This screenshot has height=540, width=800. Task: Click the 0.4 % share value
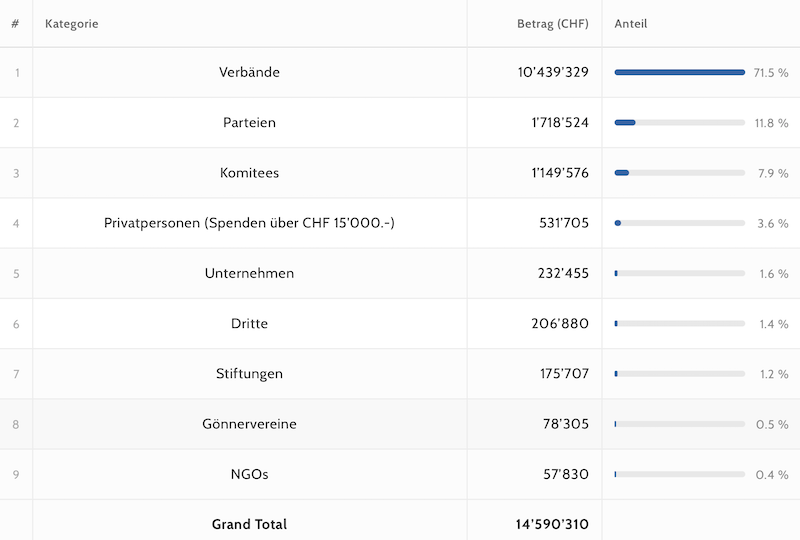(x=772, y=475)
